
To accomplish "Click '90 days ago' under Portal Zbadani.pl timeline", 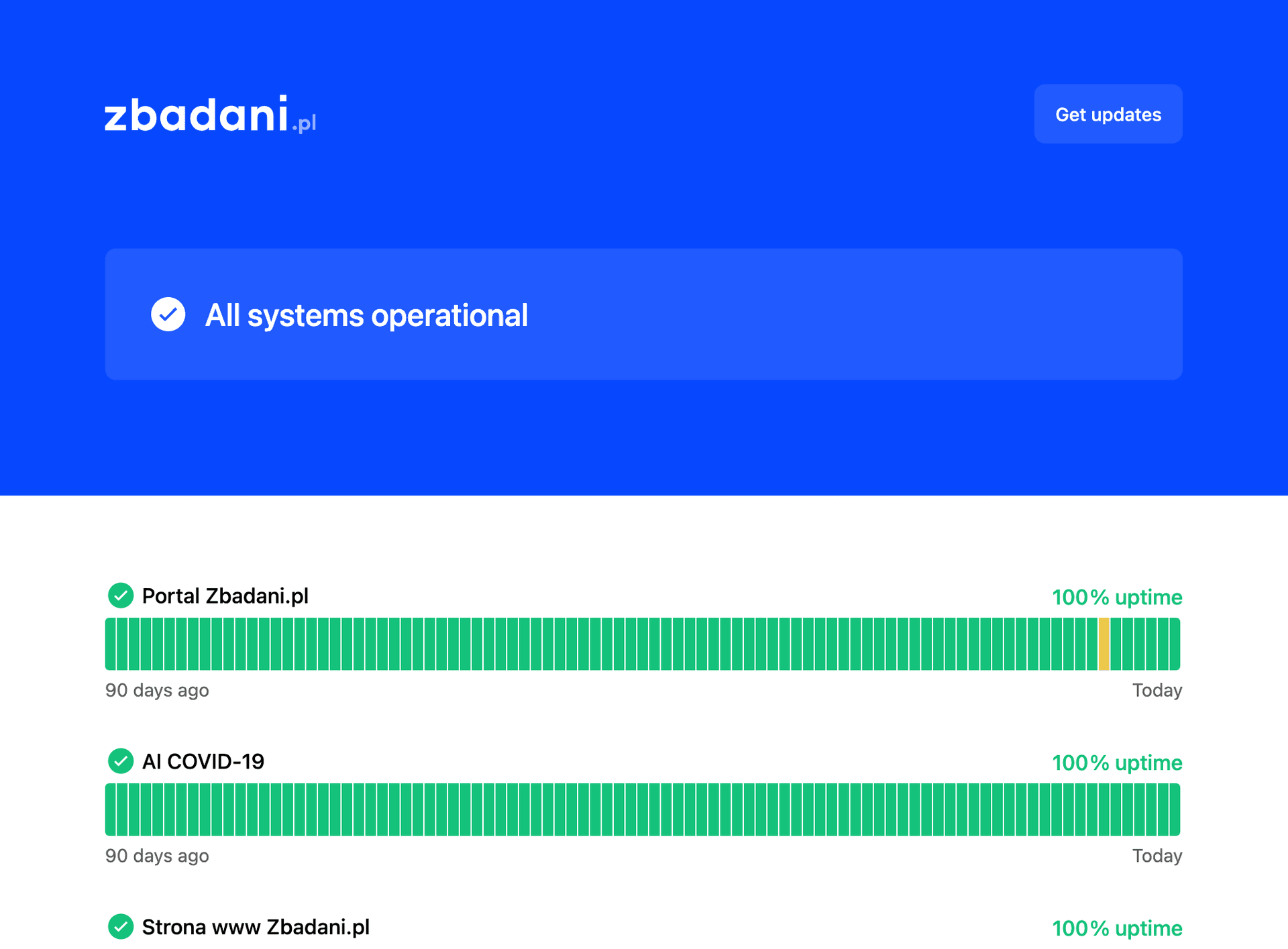I will point(157,691).
